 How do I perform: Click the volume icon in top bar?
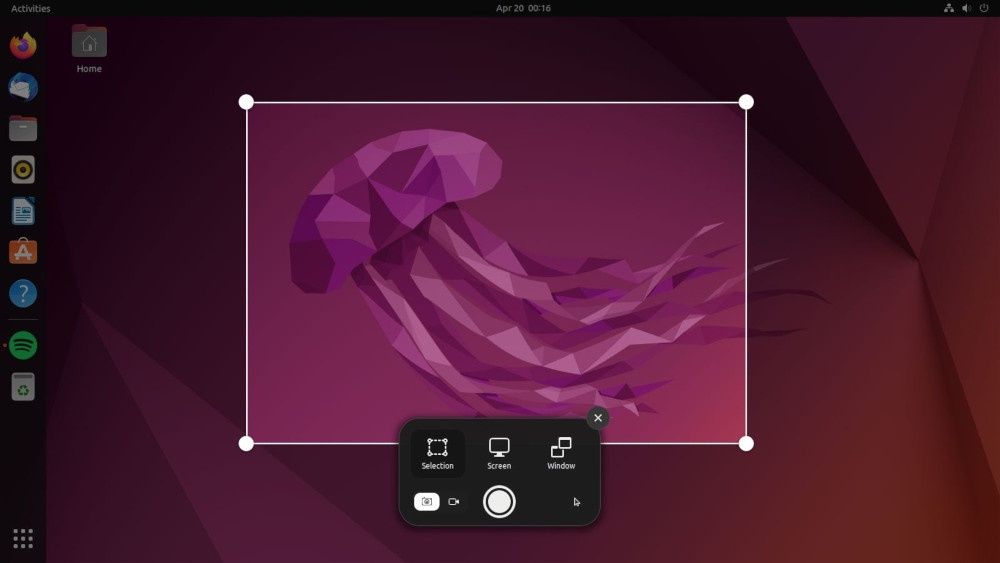coord(966,8)
